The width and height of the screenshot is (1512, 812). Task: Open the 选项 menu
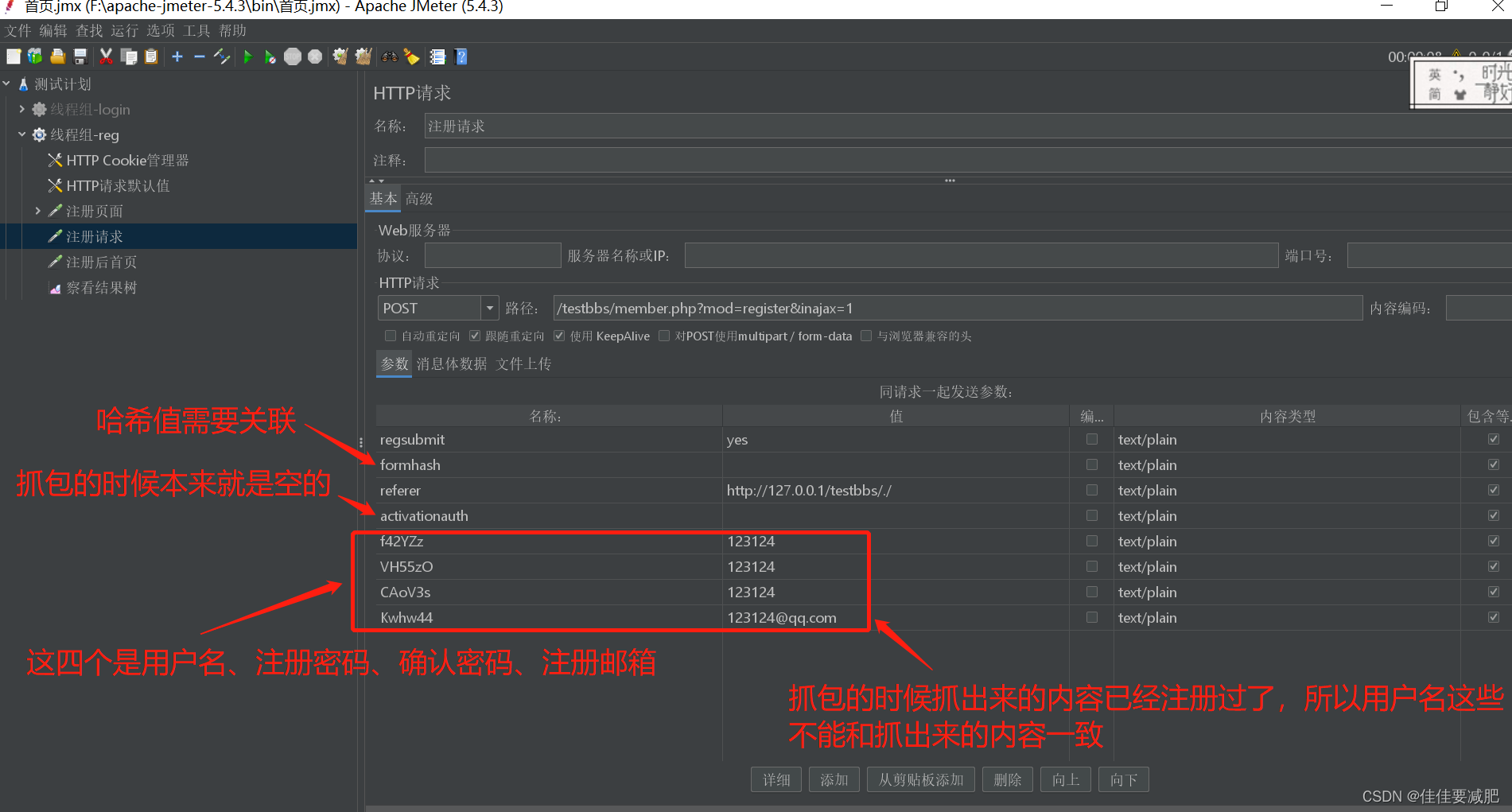160,30
